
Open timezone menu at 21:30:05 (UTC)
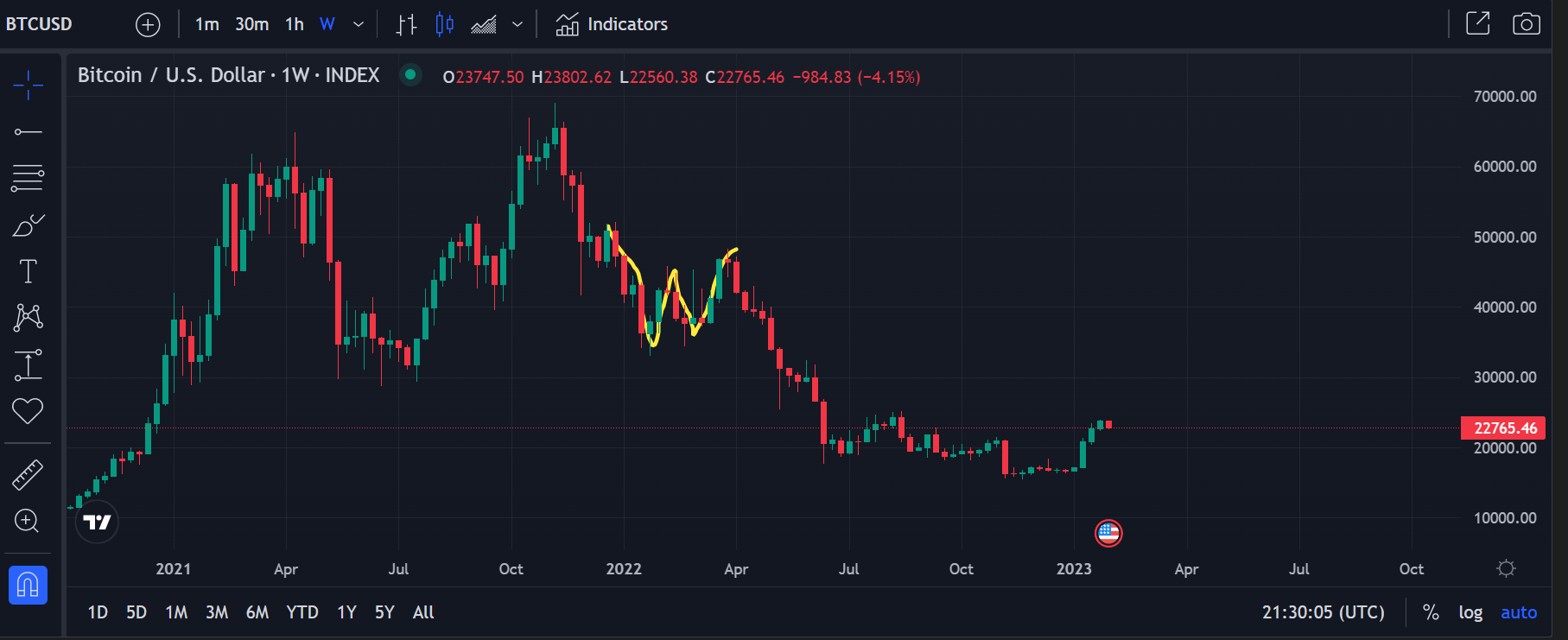[x=1323, y=612]
